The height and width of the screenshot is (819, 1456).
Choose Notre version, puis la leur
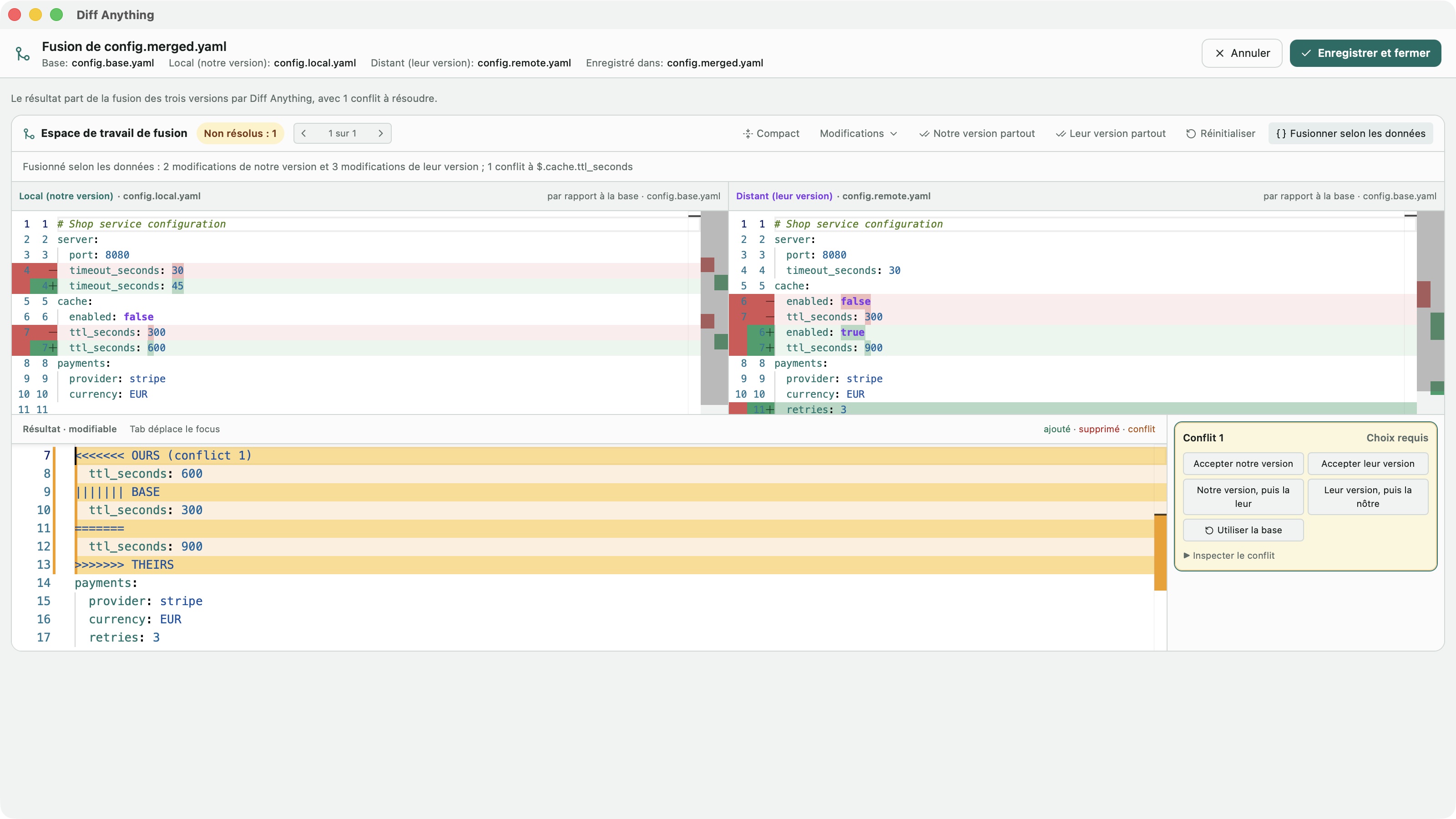click(1243, 497)
